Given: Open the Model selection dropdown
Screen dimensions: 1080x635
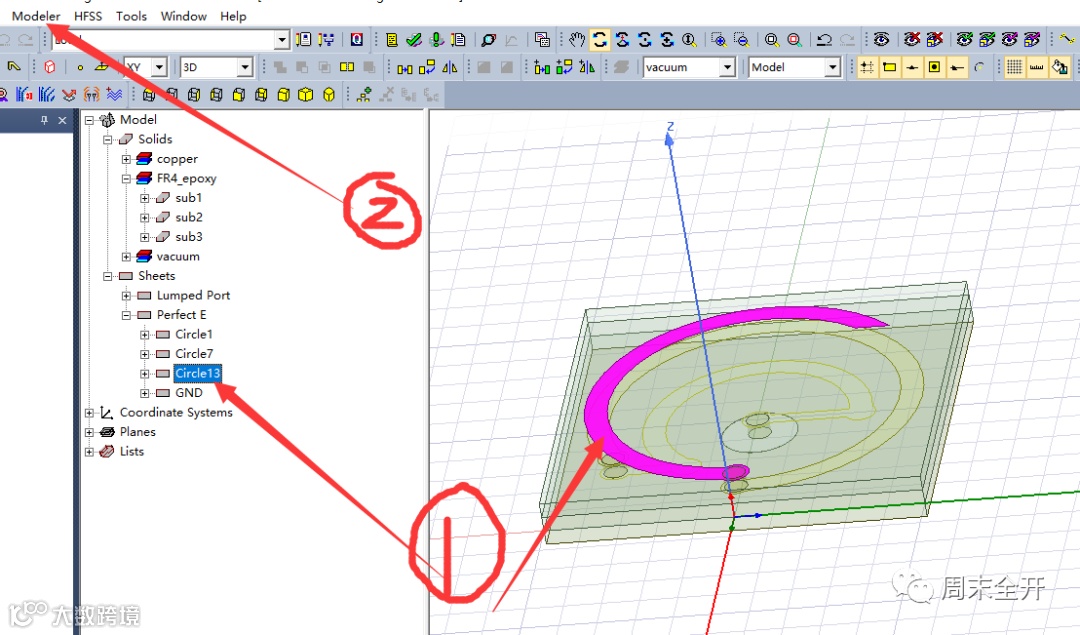Looking at the screenshot, I should coord(833,67).
